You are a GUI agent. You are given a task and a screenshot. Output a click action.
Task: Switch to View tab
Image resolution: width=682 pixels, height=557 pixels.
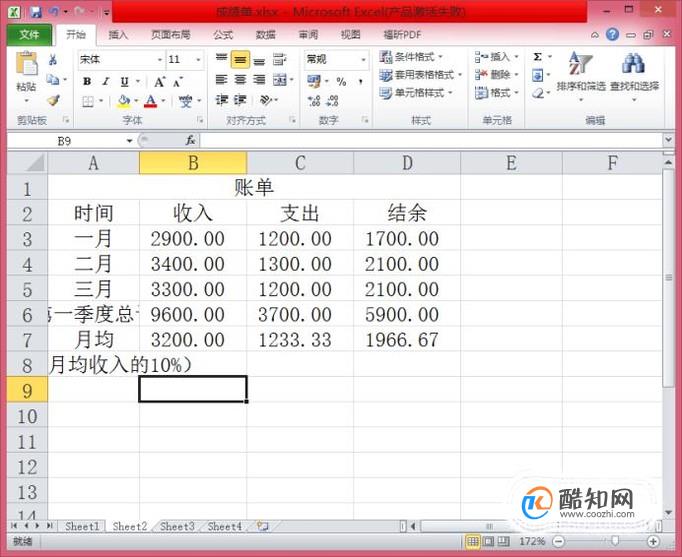351,35
